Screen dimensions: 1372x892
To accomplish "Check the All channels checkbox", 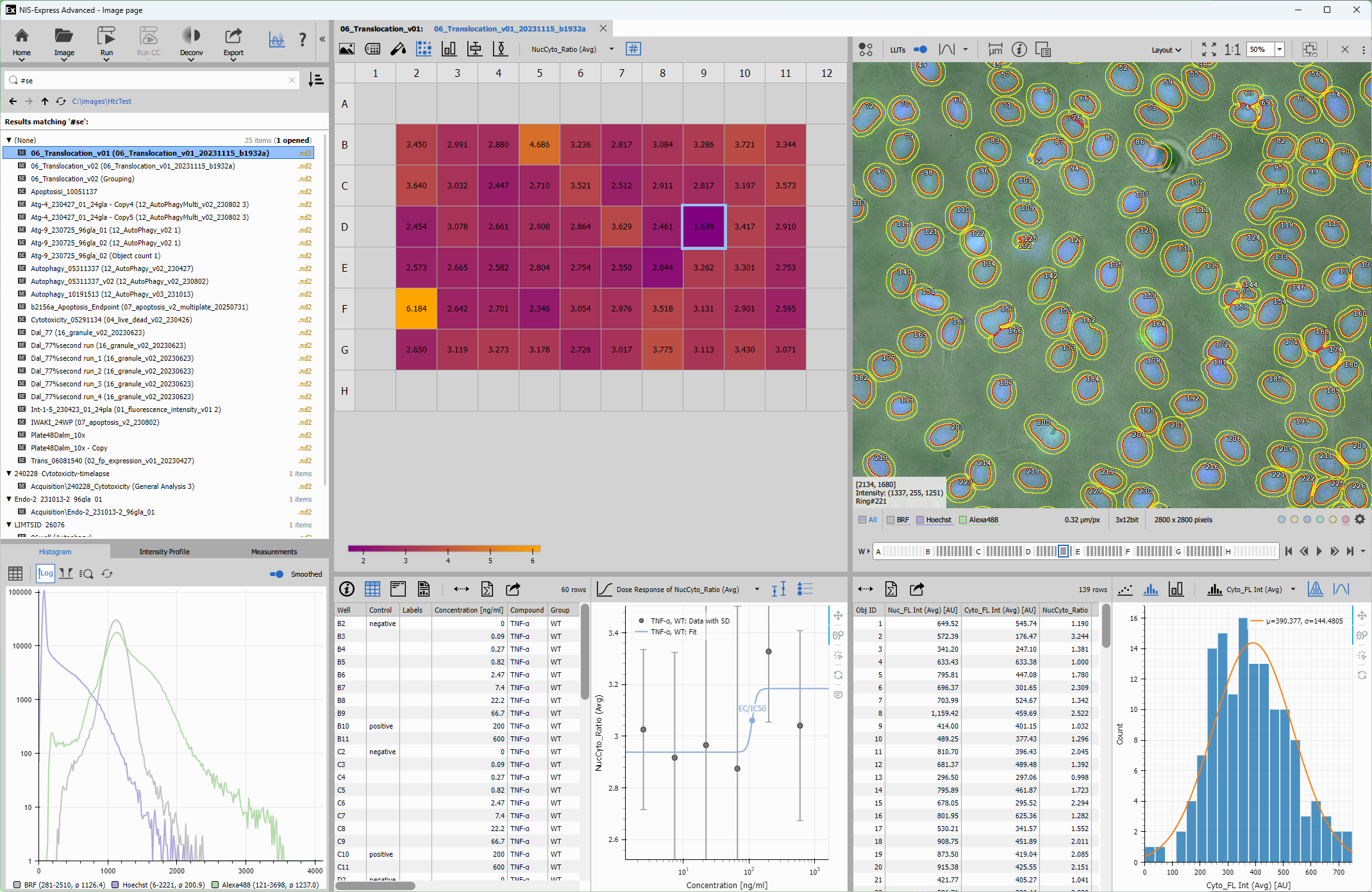I will click(x=862, y=520).
